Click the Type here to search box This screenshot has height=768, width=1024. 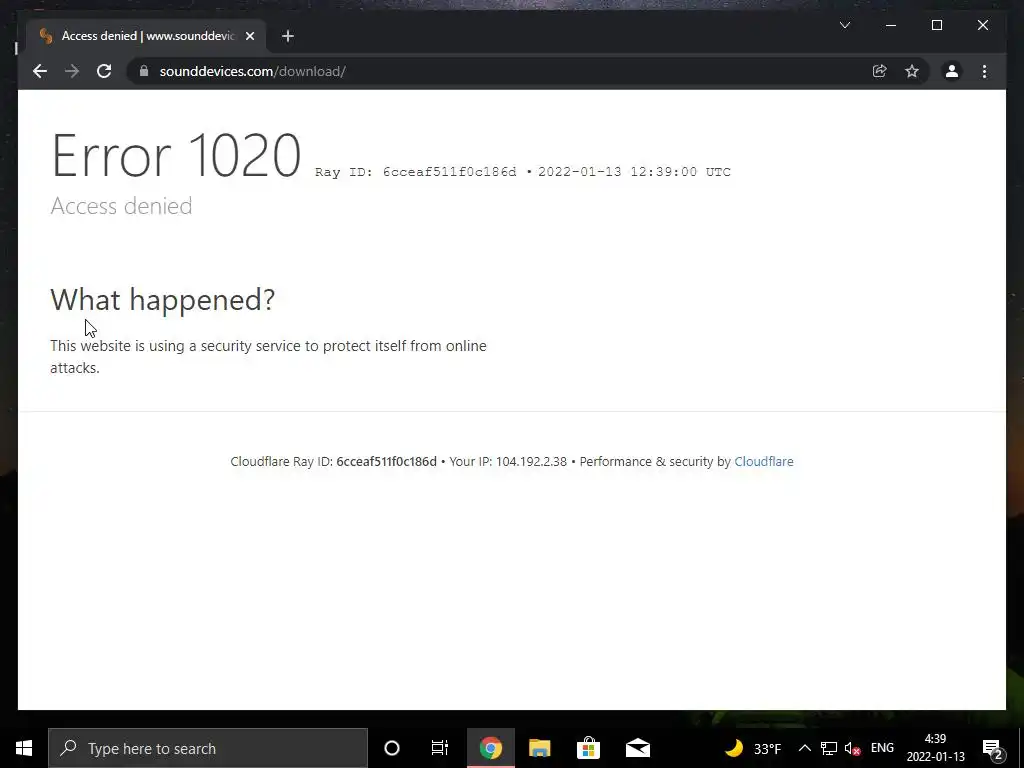pyautogui.click(x=208, y=748)
